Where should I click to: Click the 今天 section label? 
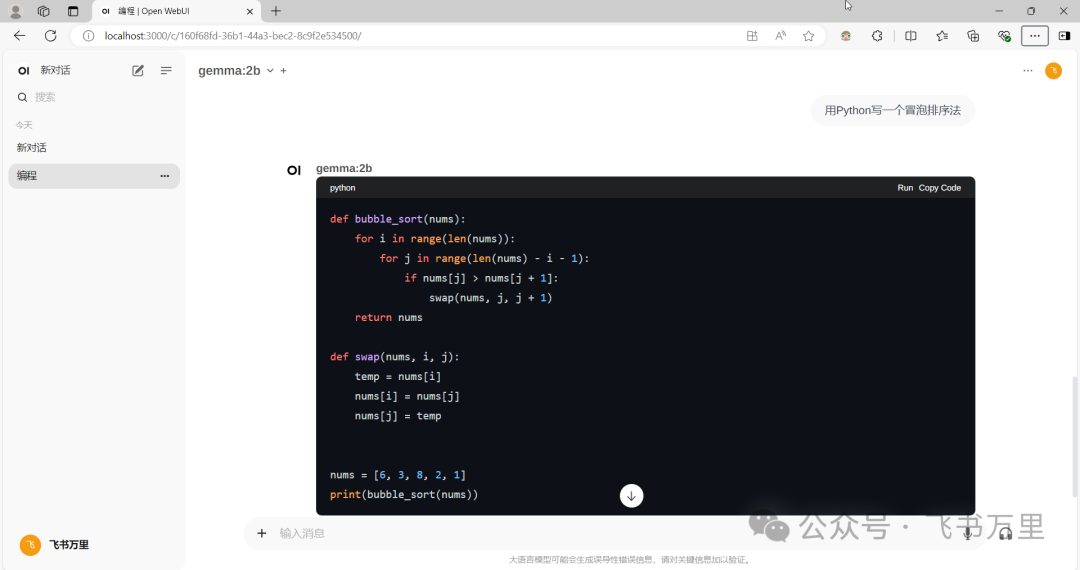[x=24, y=125]
